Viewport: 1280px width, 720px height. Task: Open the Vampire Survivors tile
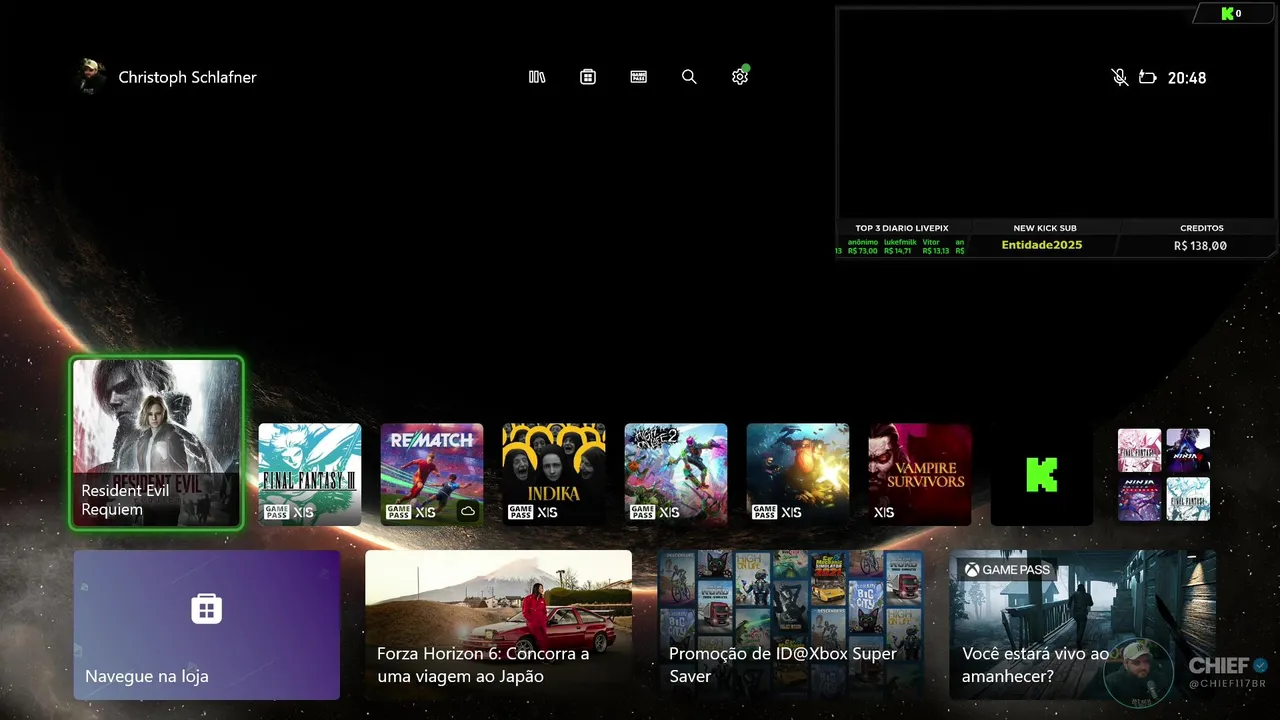coord(920,474)
